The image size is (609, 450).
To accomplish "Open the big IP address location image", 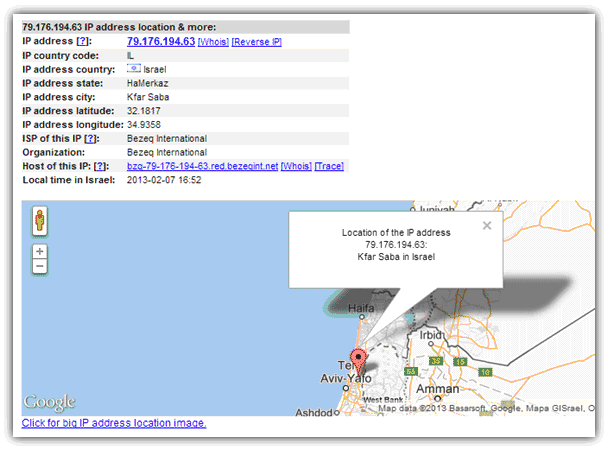I will (114, 423).
